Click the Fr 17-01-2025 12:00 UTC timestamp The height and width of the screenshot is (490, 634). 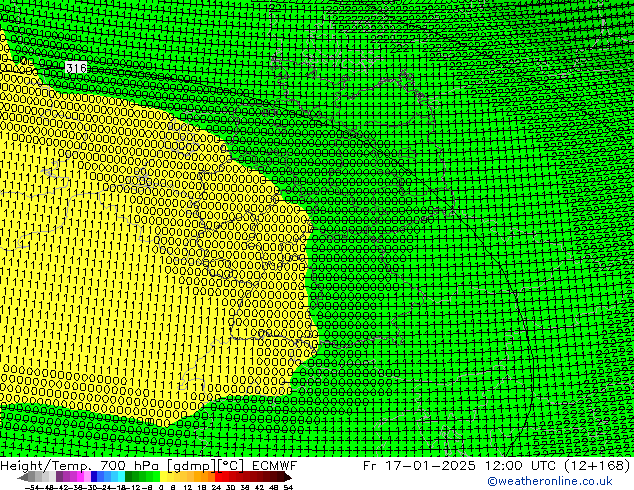459,466
